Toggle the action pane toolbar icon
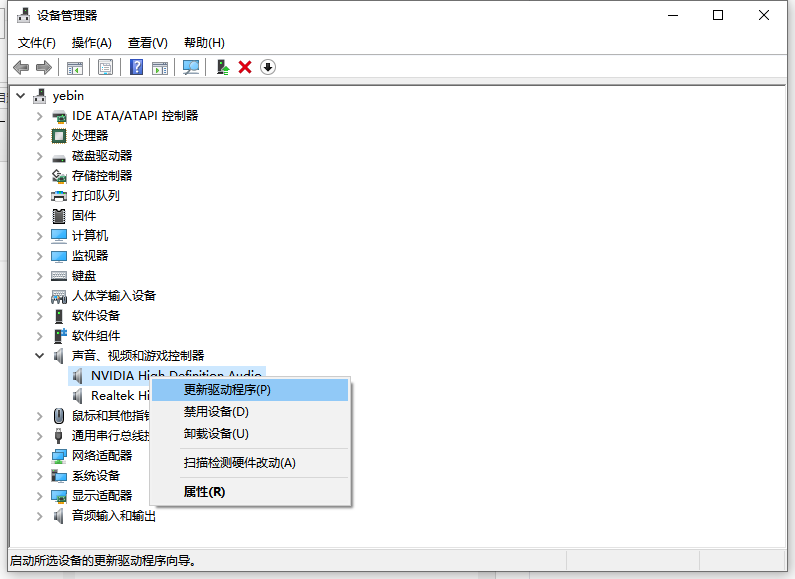The image size is (795, 579). (160, 67)
